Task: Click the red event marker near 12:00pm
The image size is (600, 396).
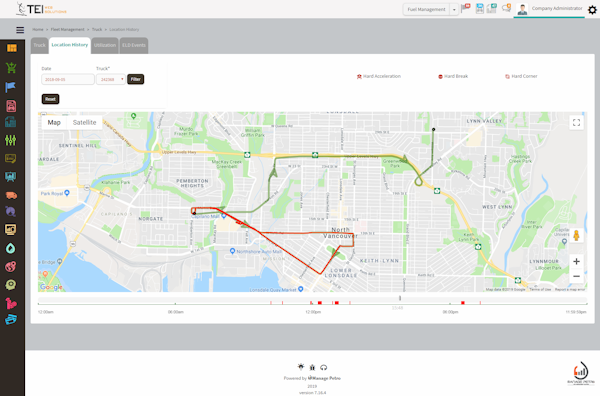Action: click(320, 303)
